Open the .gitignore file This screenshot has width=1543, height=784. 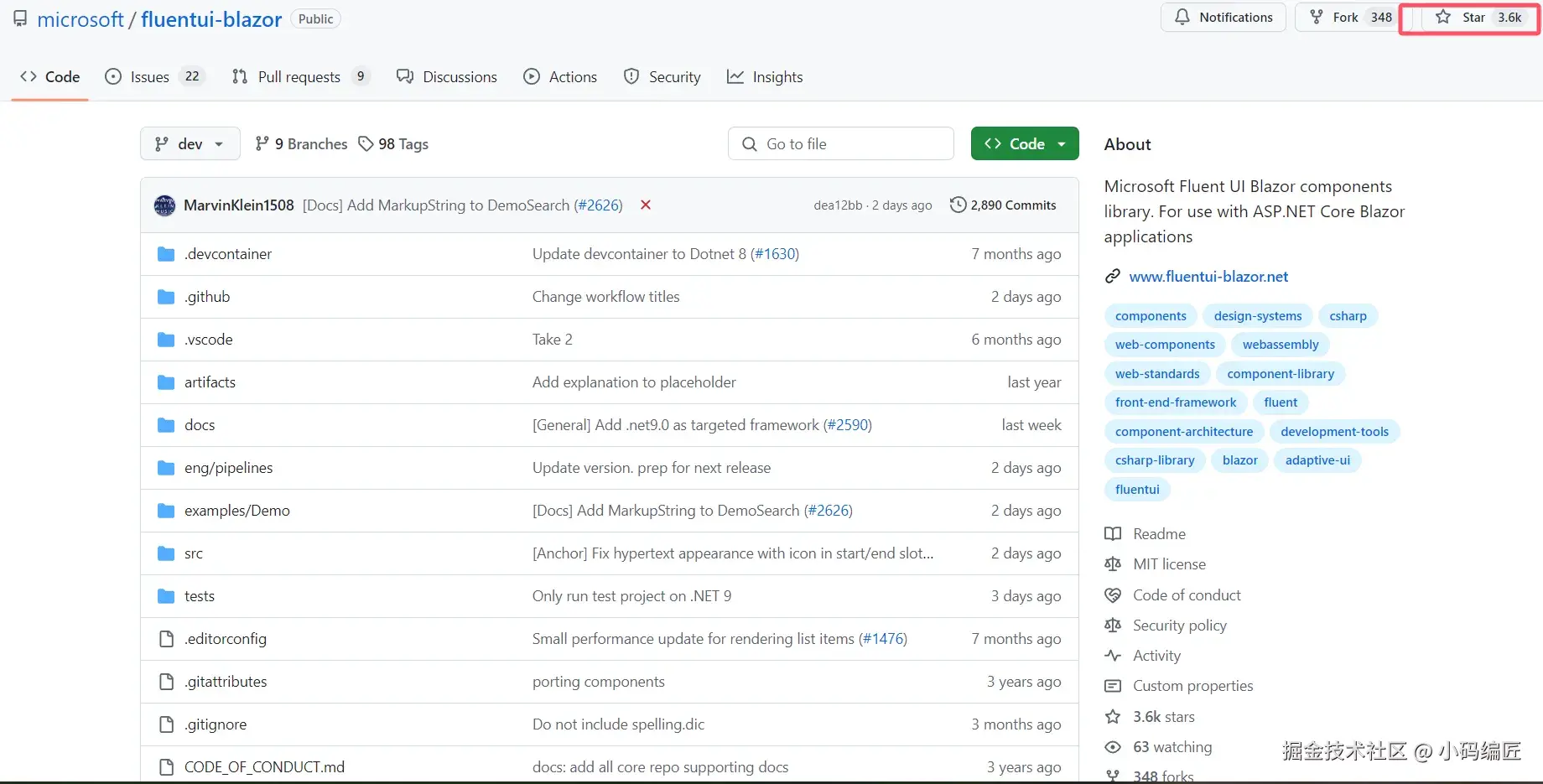click(216, 724)
